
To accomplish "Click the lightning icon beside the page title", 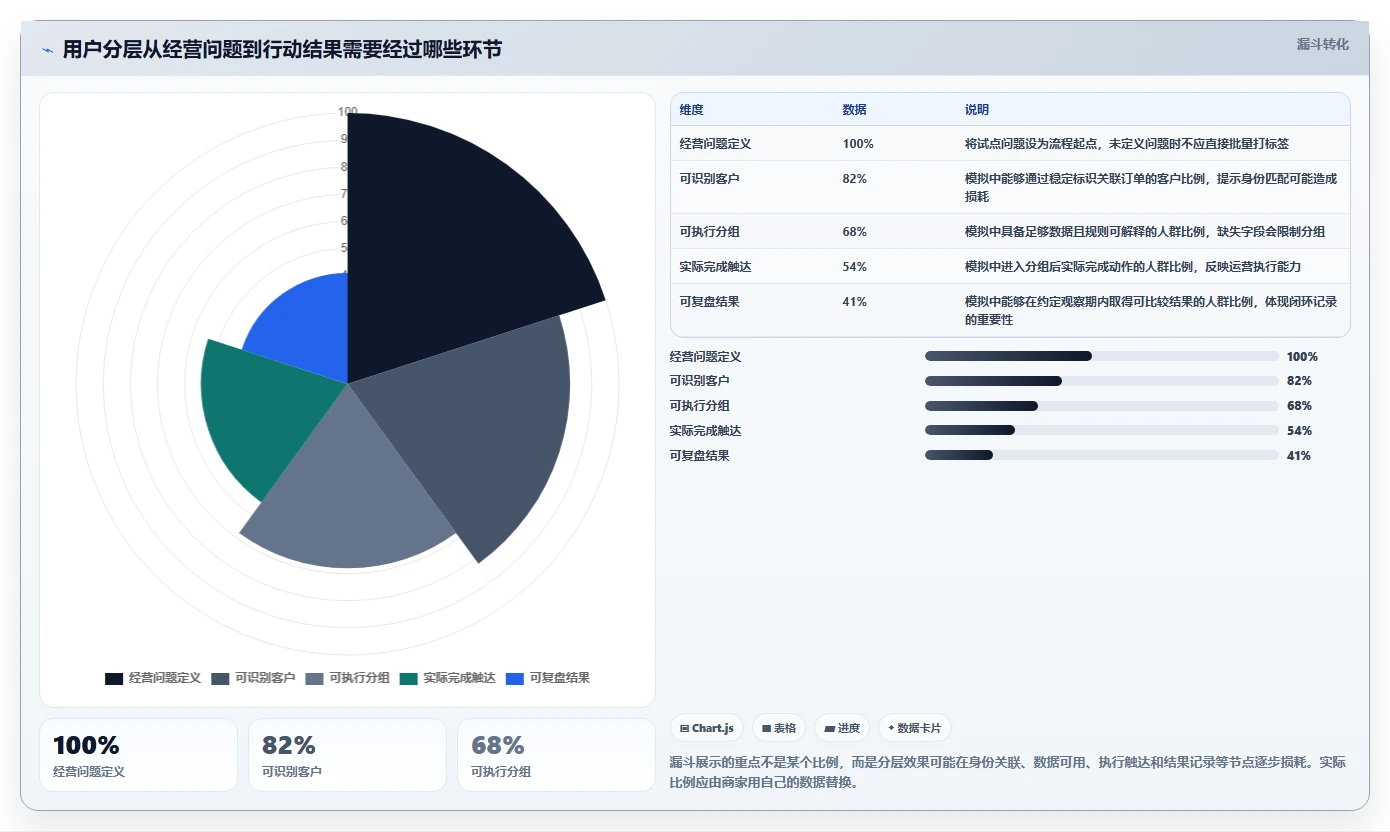I will coord(48,50).
